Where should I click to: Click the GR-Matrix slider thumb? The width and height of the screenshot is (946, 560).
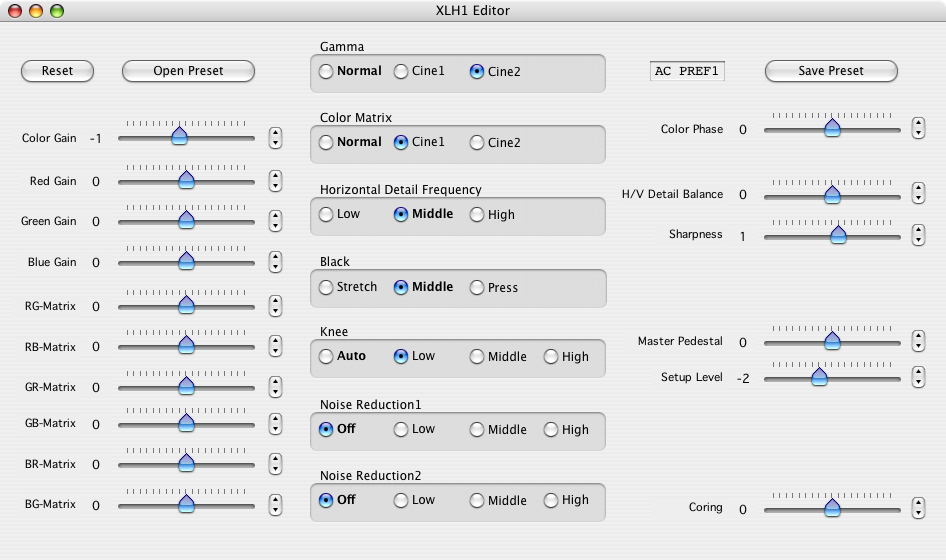(186, 385)
